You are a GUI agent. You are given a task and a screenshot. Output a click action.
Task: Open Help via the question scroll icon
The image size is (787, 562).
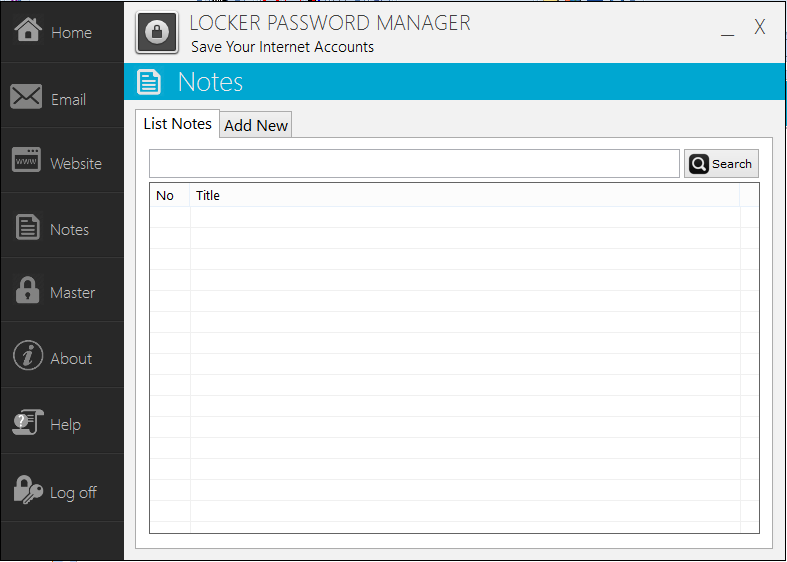[x=27, y=422]
